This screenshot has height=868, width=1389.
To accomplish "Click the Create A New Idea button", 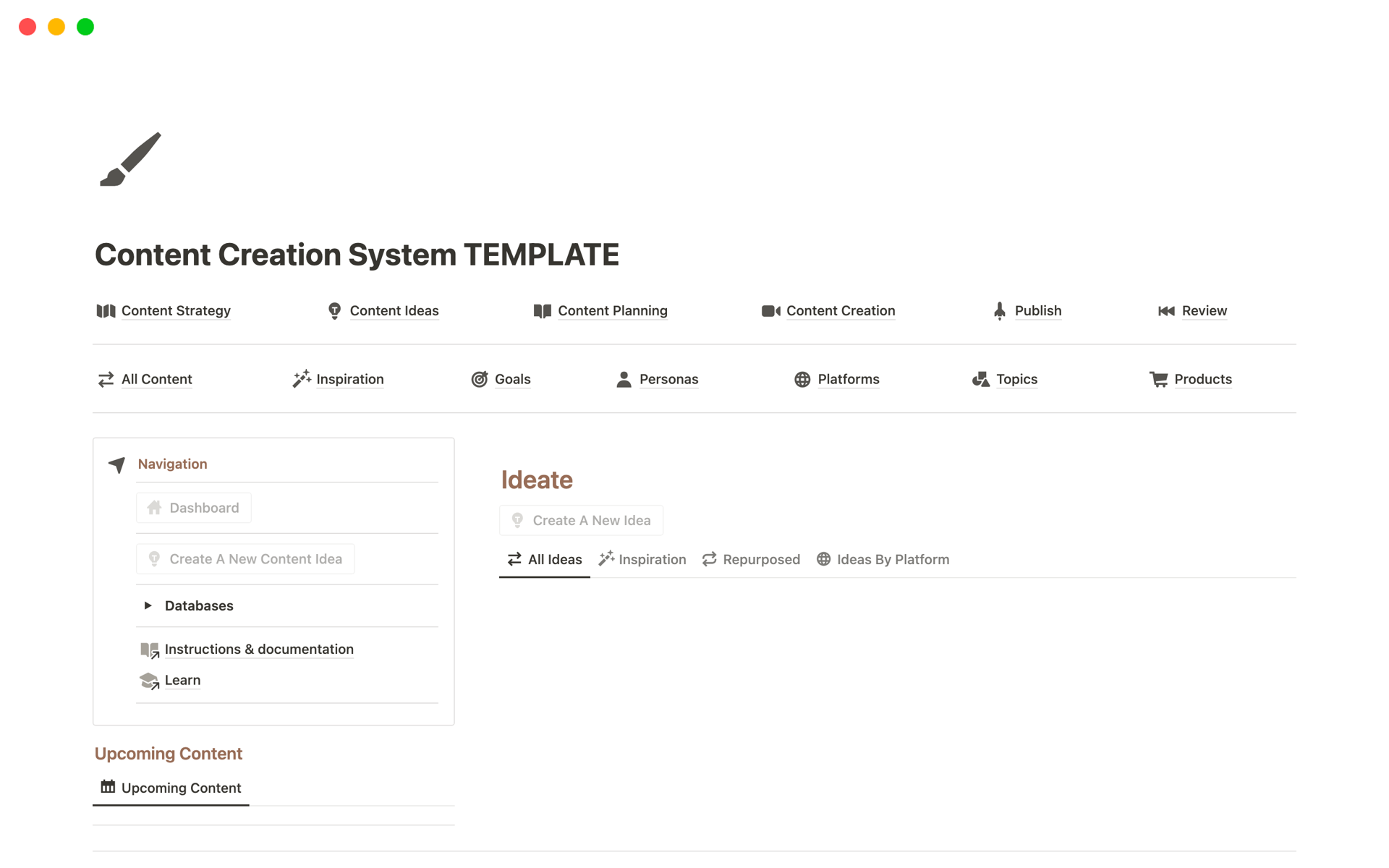I will coord(580,520).
